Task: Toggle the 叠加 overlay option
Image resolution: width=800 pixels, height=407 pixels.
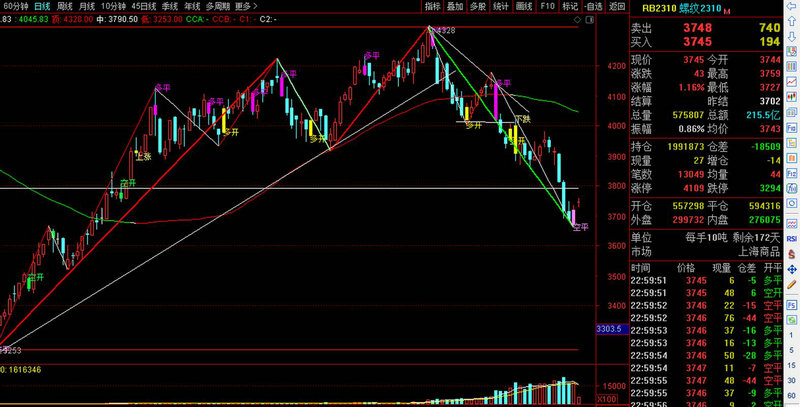Action: pos(455,6)
